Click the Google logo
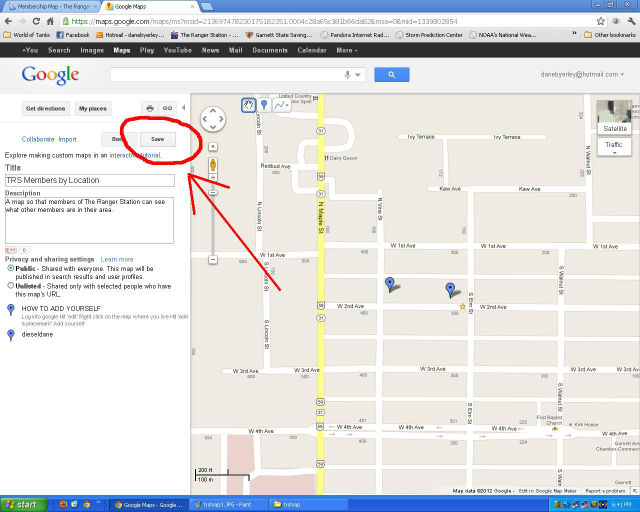This screenshot has height=512, width=640. point(50,75)
